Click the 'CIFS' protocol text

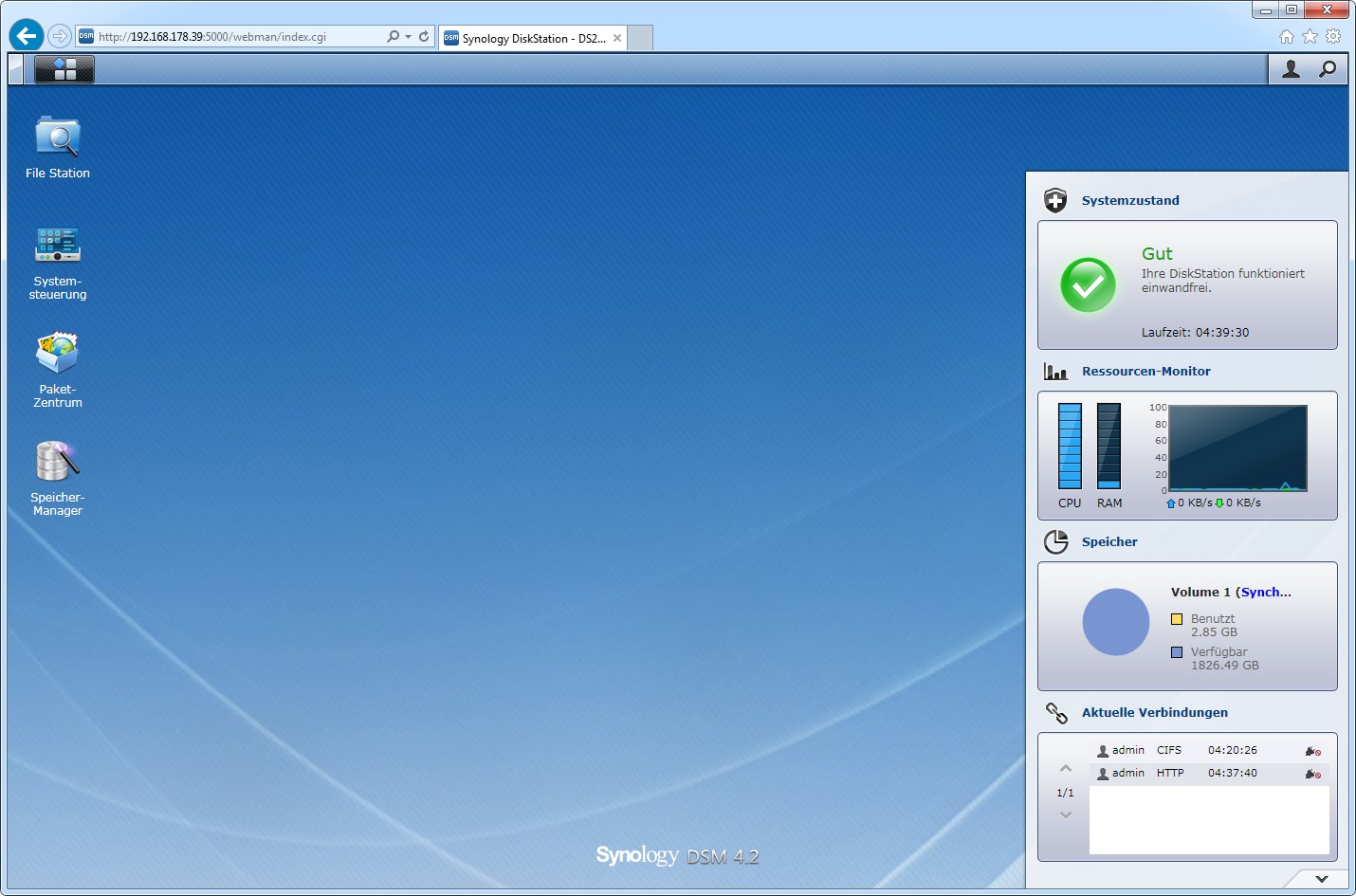[1169, 750]
